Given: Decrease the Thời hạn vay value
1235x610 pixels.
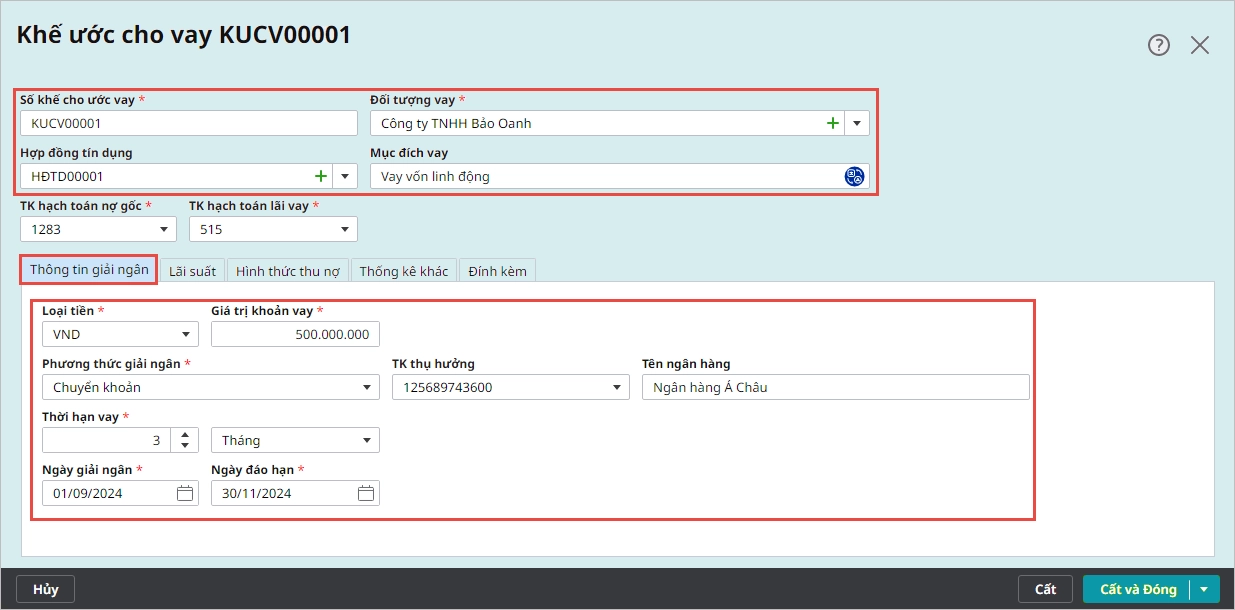Looking at the screenshot, I should [185, 446].
